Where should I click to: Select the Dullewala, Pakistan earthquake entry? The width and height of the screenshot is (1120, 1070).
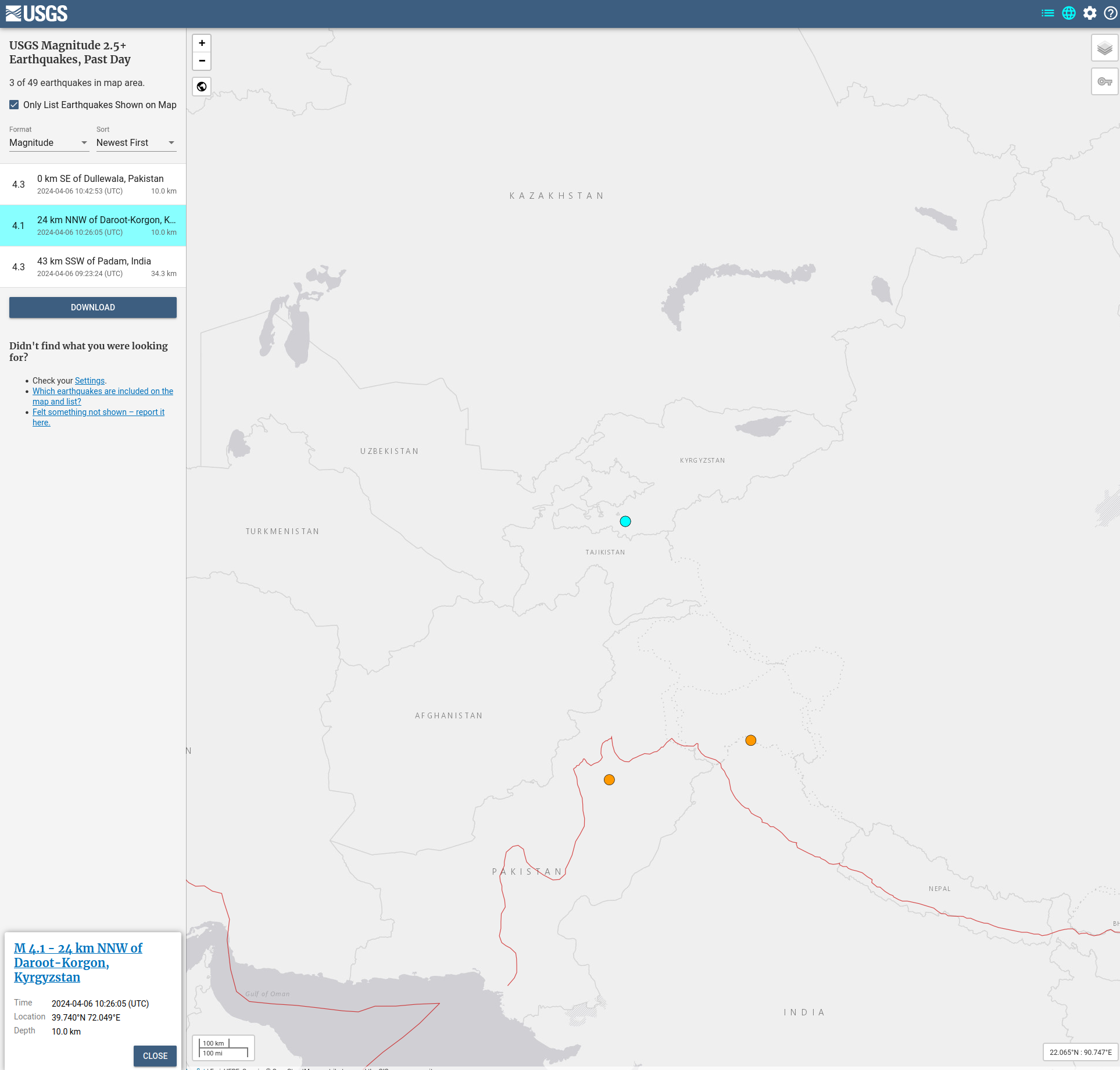93,184
